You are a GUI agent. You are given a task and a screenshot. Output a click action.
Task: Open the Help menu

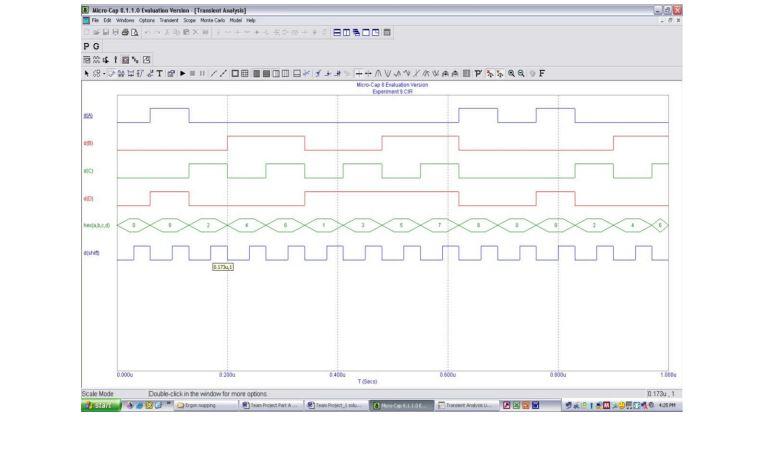pyautogui.click(x=251, y=21)
